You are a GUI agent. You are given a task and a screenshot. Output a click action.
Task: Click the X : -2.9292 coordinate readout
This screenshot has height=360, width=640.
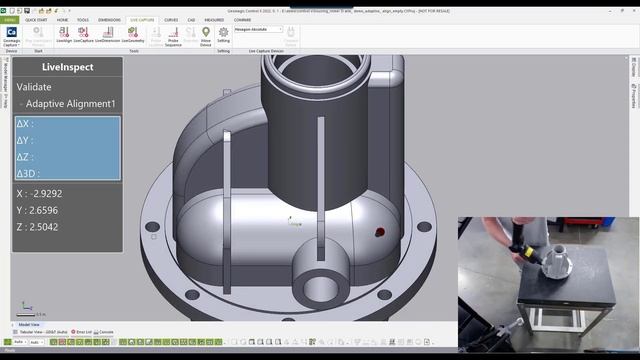click(39, 193)
